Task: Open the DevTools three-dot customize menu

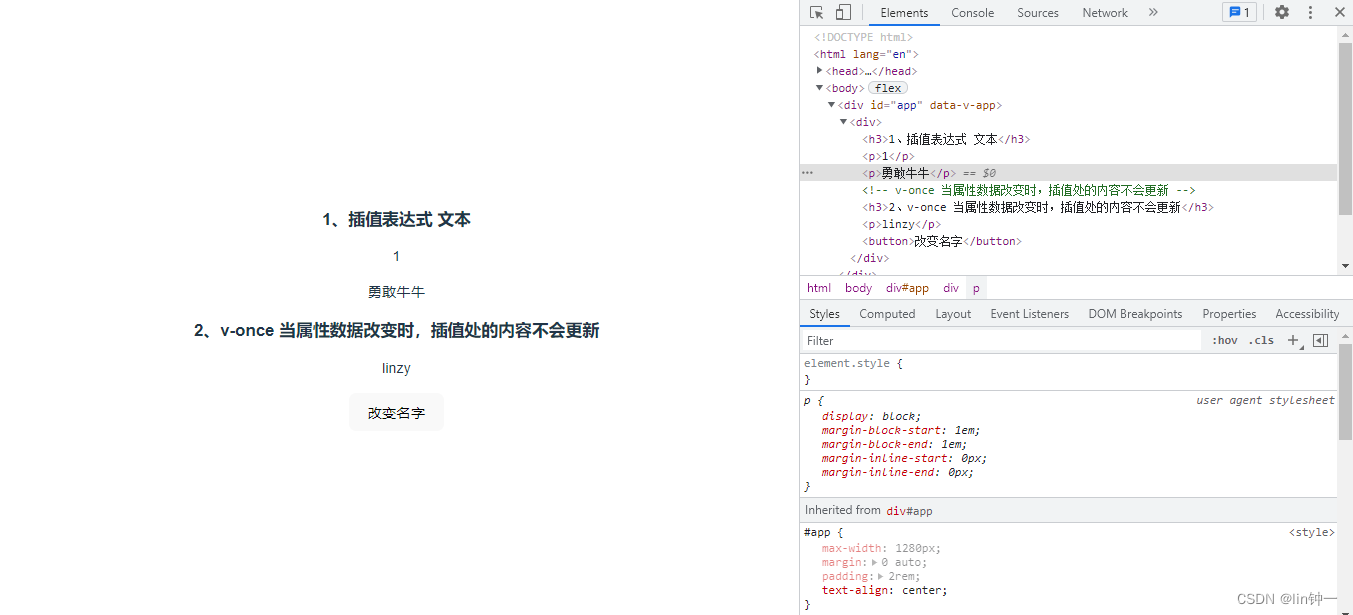Action: [1310, 13]
